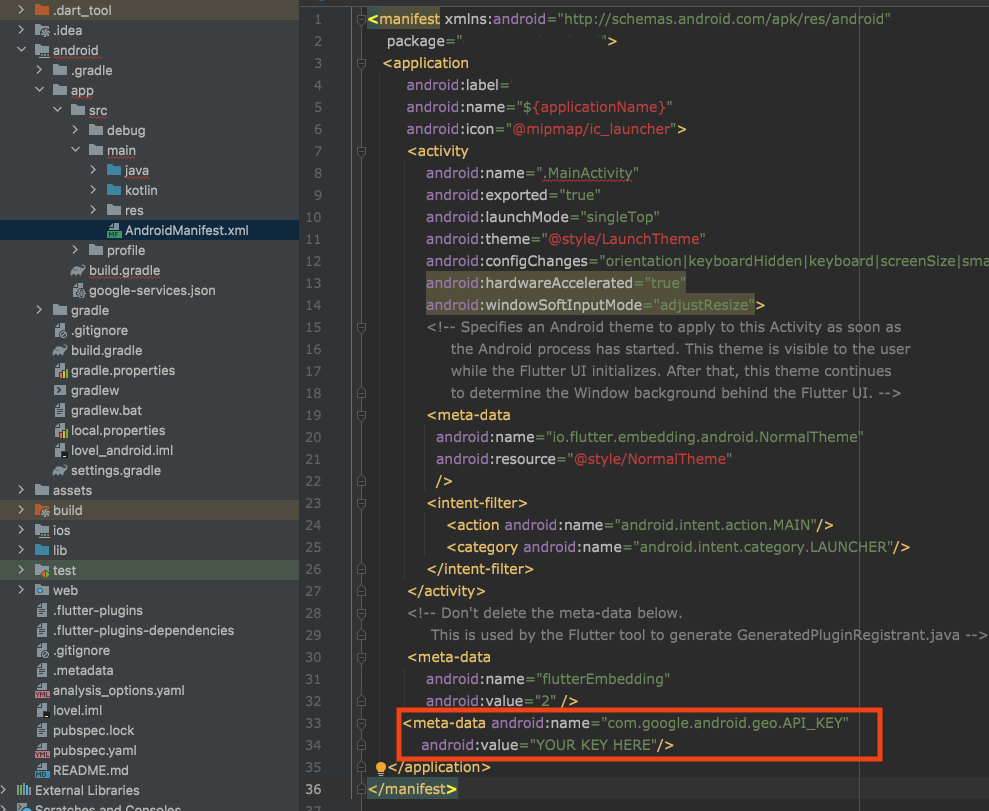The width and height of the screenshot is (989, 811).
Task: Open gradlew.bat file
Action: [x=106, y=411]
